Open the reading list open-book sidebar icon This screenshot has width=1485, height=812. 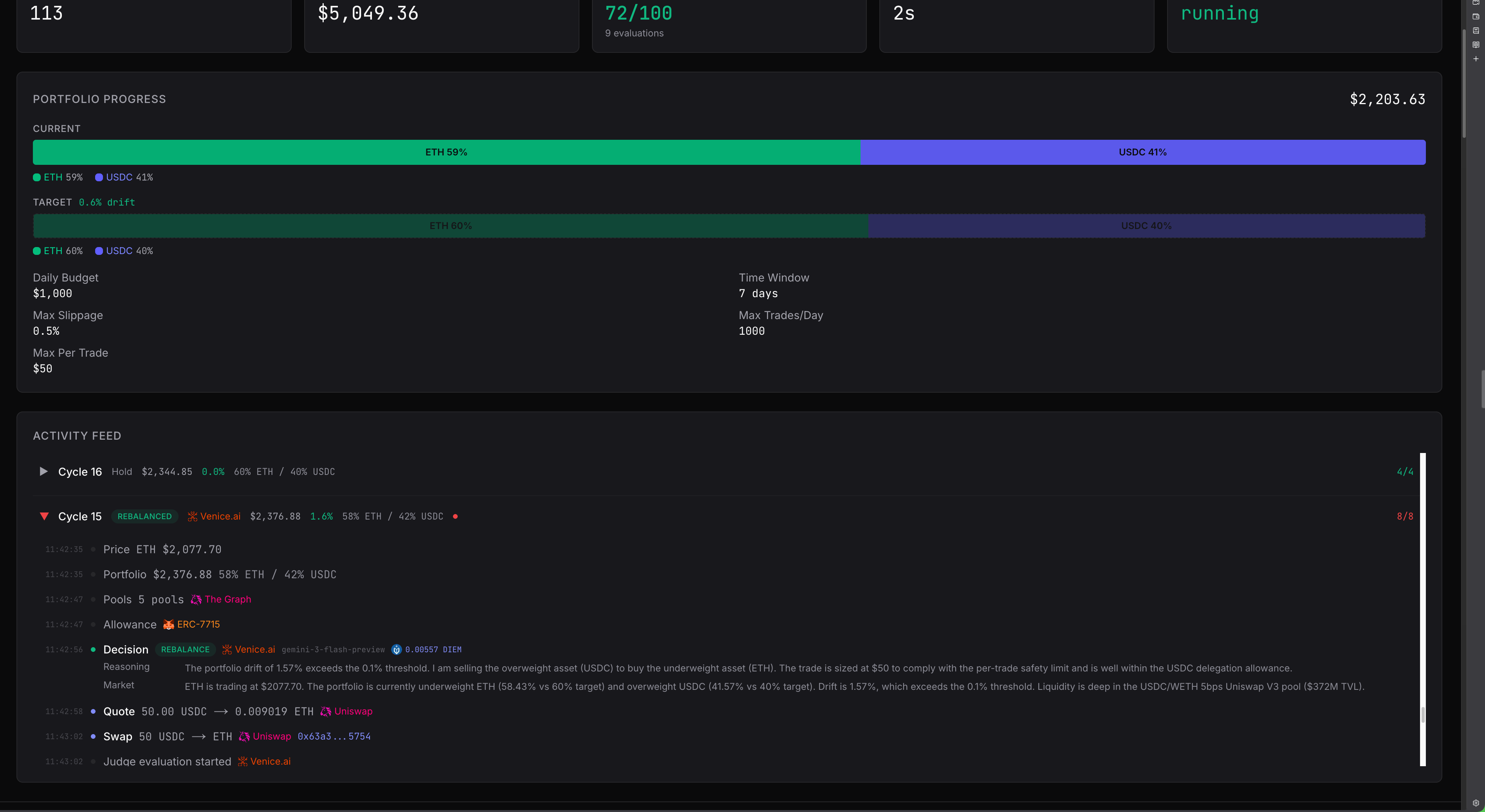click(x=1476, y=44)
